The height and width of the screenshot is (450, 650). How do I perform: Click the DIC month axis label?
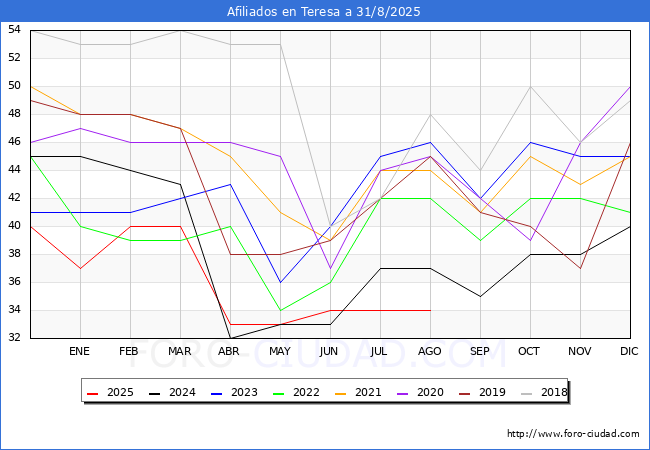pos(629,351)
